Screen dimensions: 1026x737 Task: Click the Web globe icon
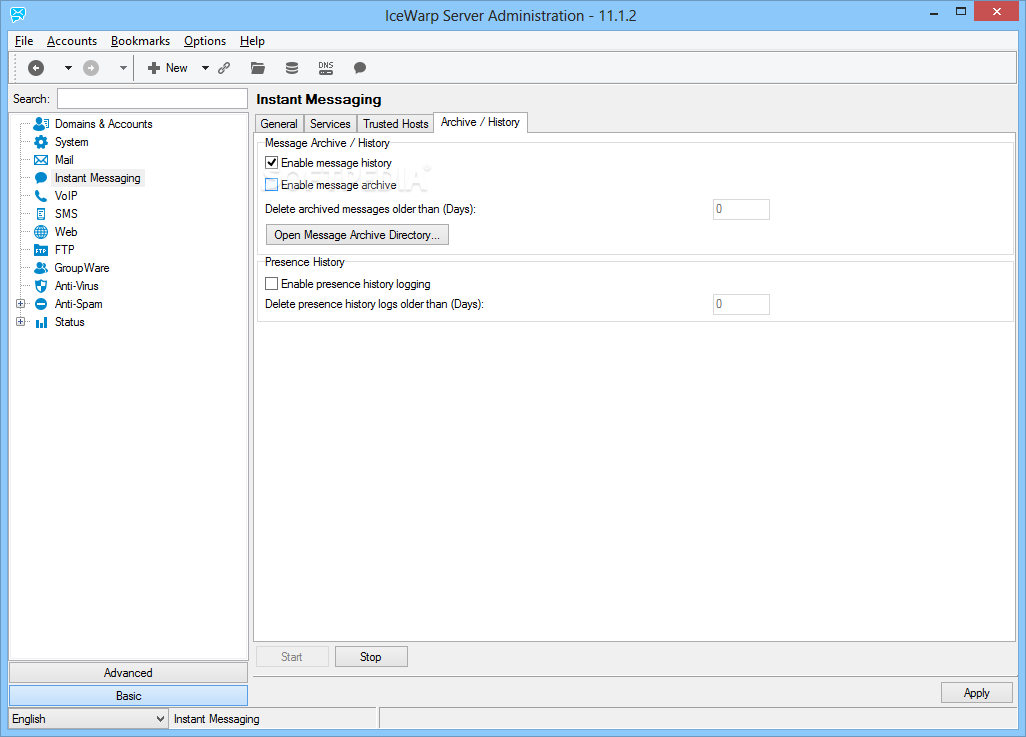point(41,232)
